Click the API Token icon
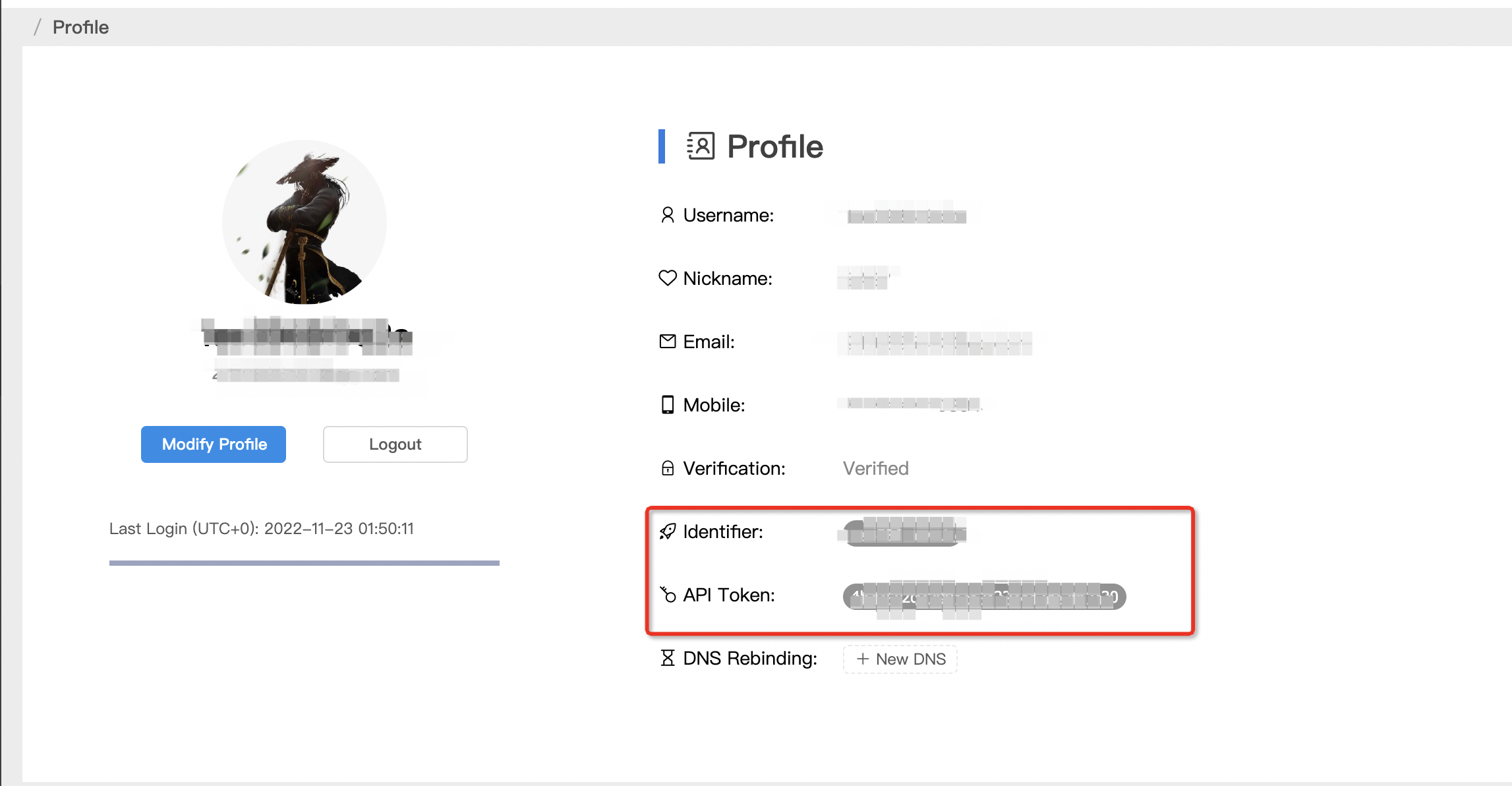The image size is (1512, 786). tap(668, 595)
